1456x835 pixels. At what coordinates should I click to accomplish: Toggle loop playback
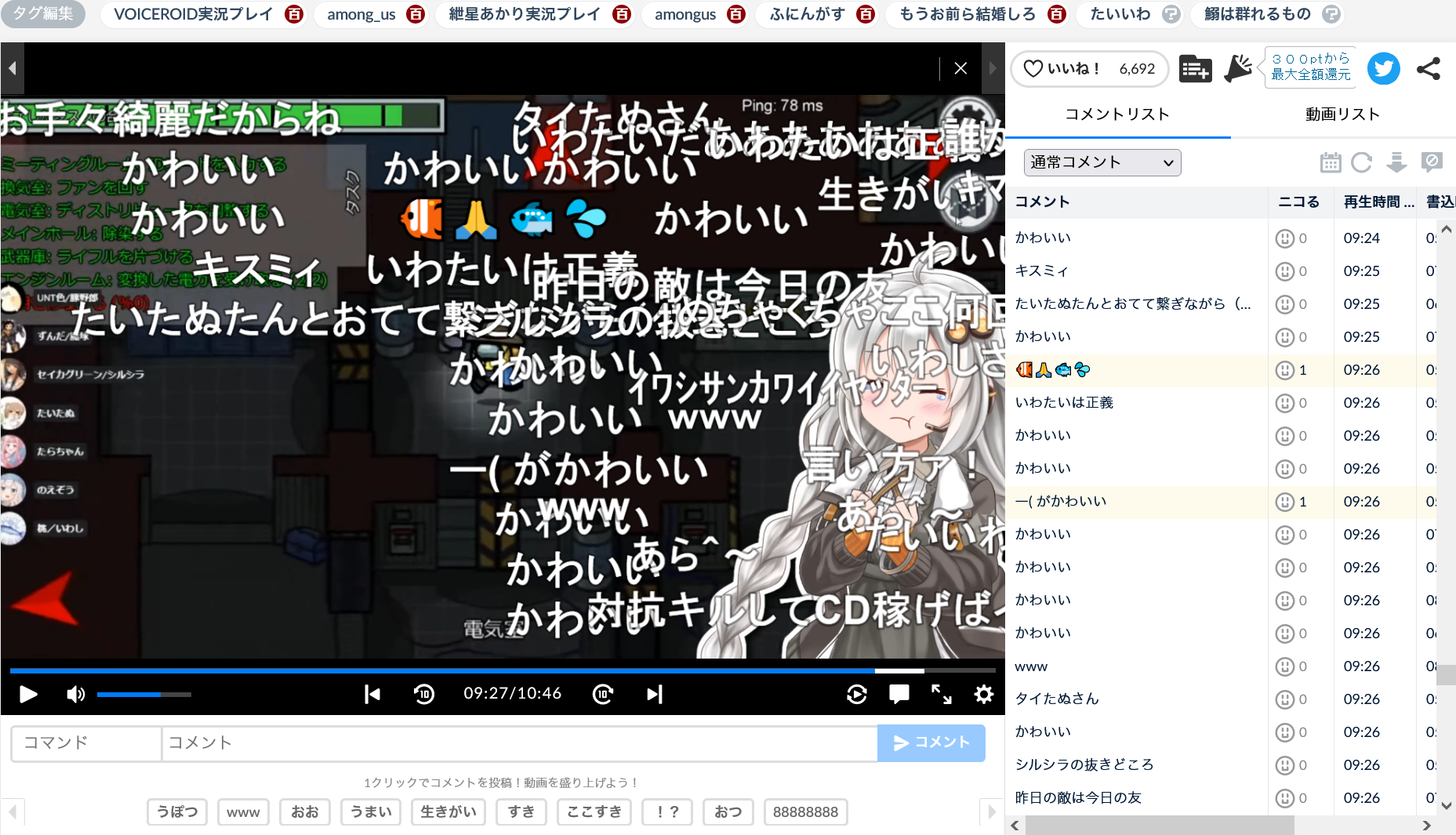857,694
